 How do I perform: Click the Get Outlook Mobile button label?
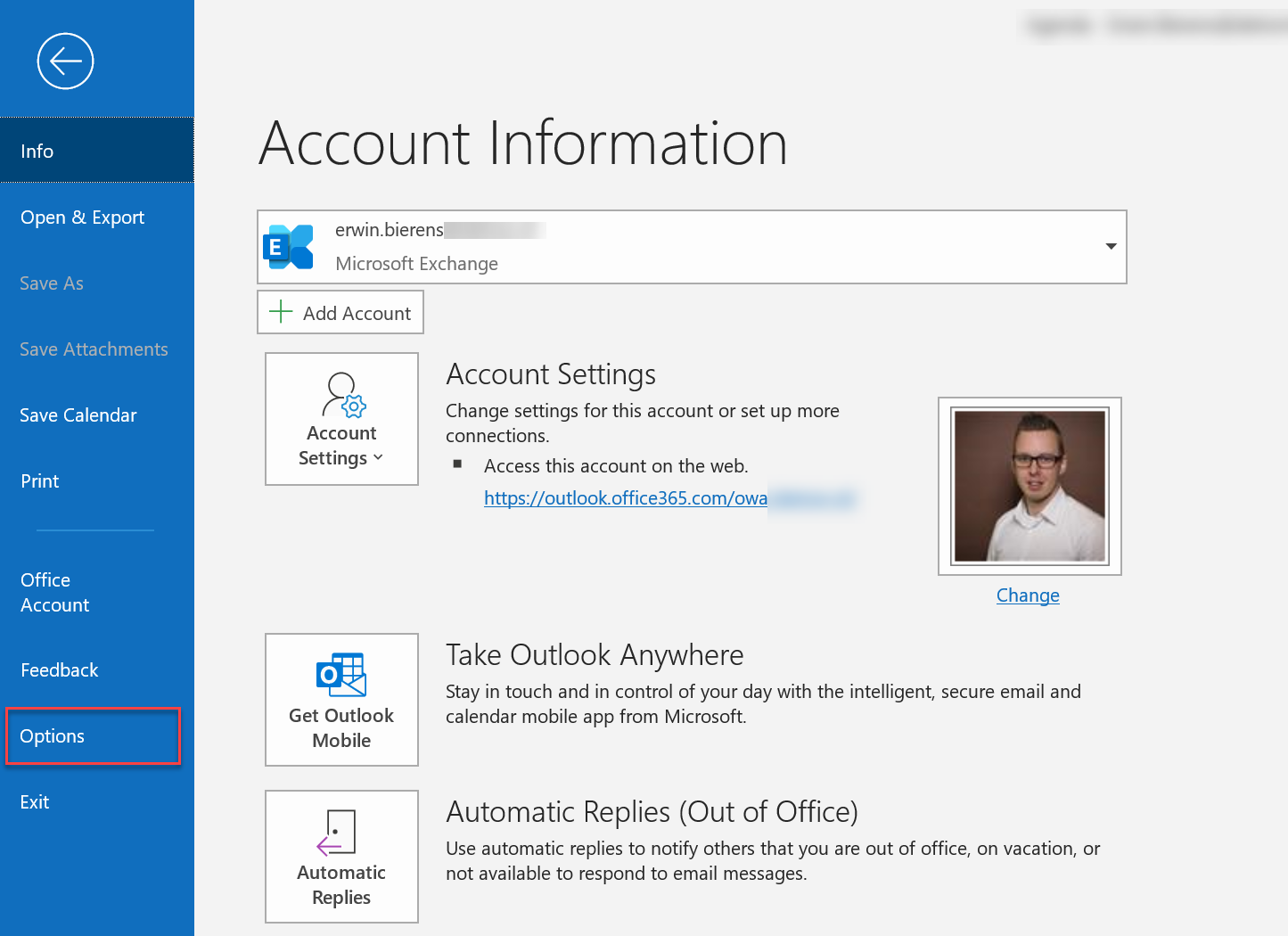click(x=341, y=727)
